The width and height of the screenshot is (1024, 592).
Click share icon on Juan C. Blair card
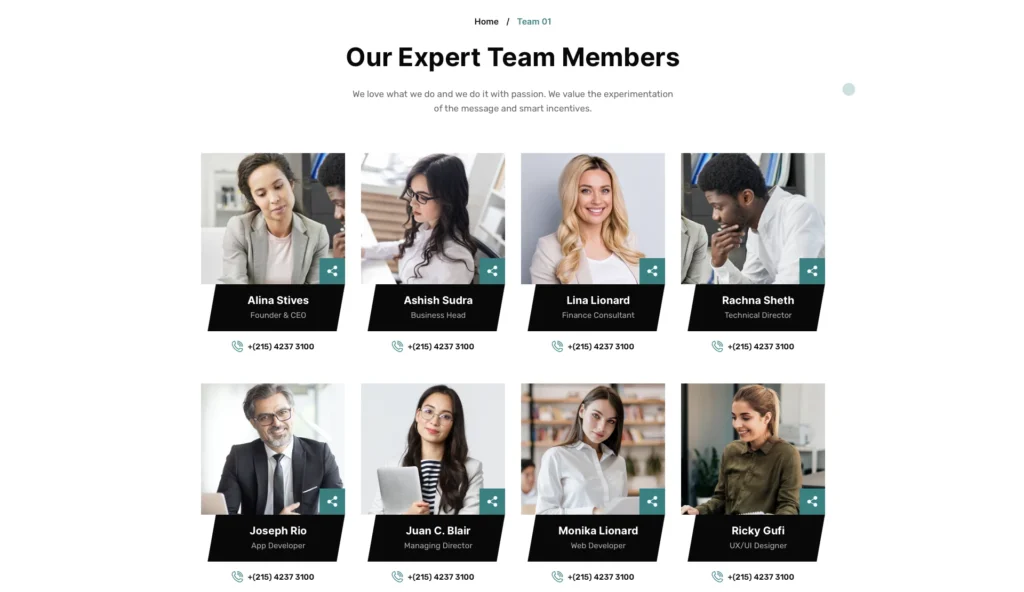point(492,501)
